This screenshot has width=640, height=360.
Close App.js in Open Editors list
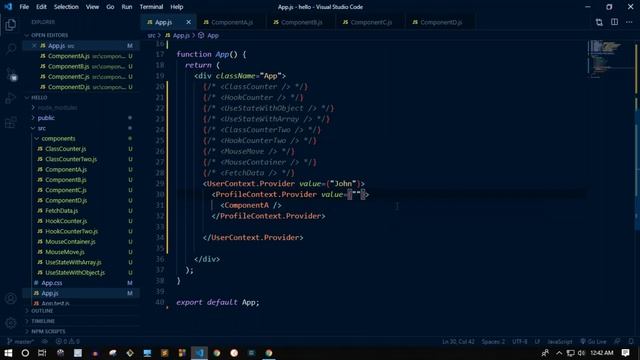point(34,46)
